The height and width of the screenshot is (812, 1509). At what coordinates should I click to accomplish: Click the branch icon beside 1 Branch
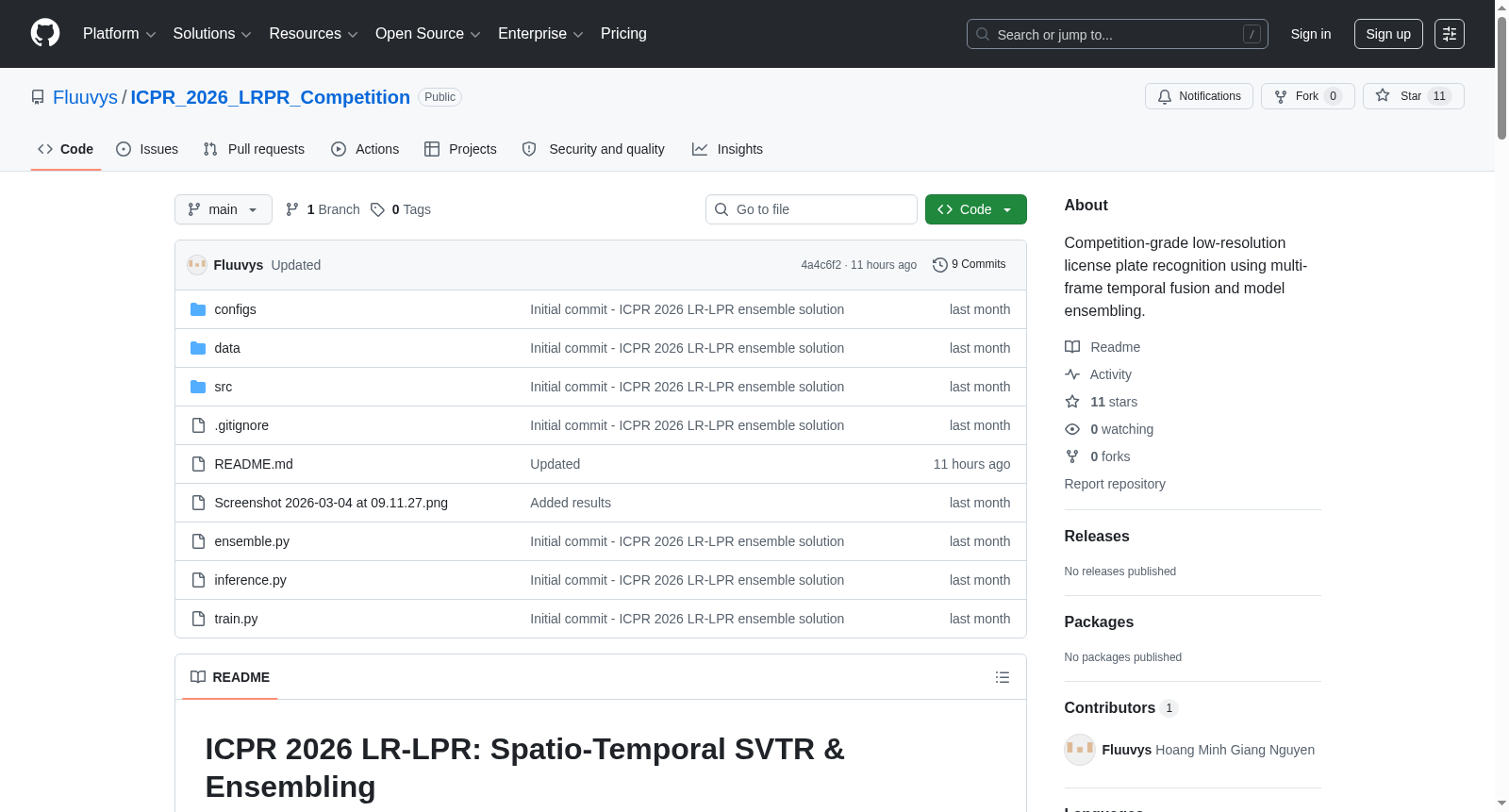[292, 209]
